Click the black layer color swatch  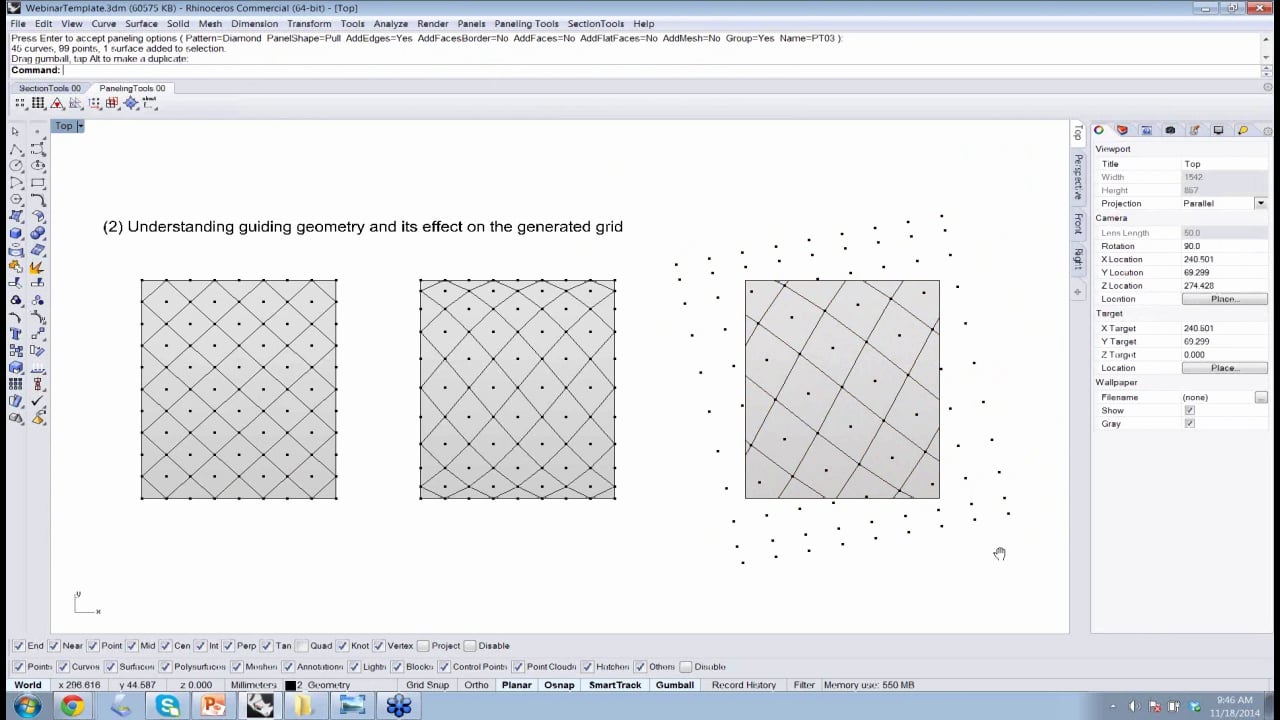click(291, 686)
